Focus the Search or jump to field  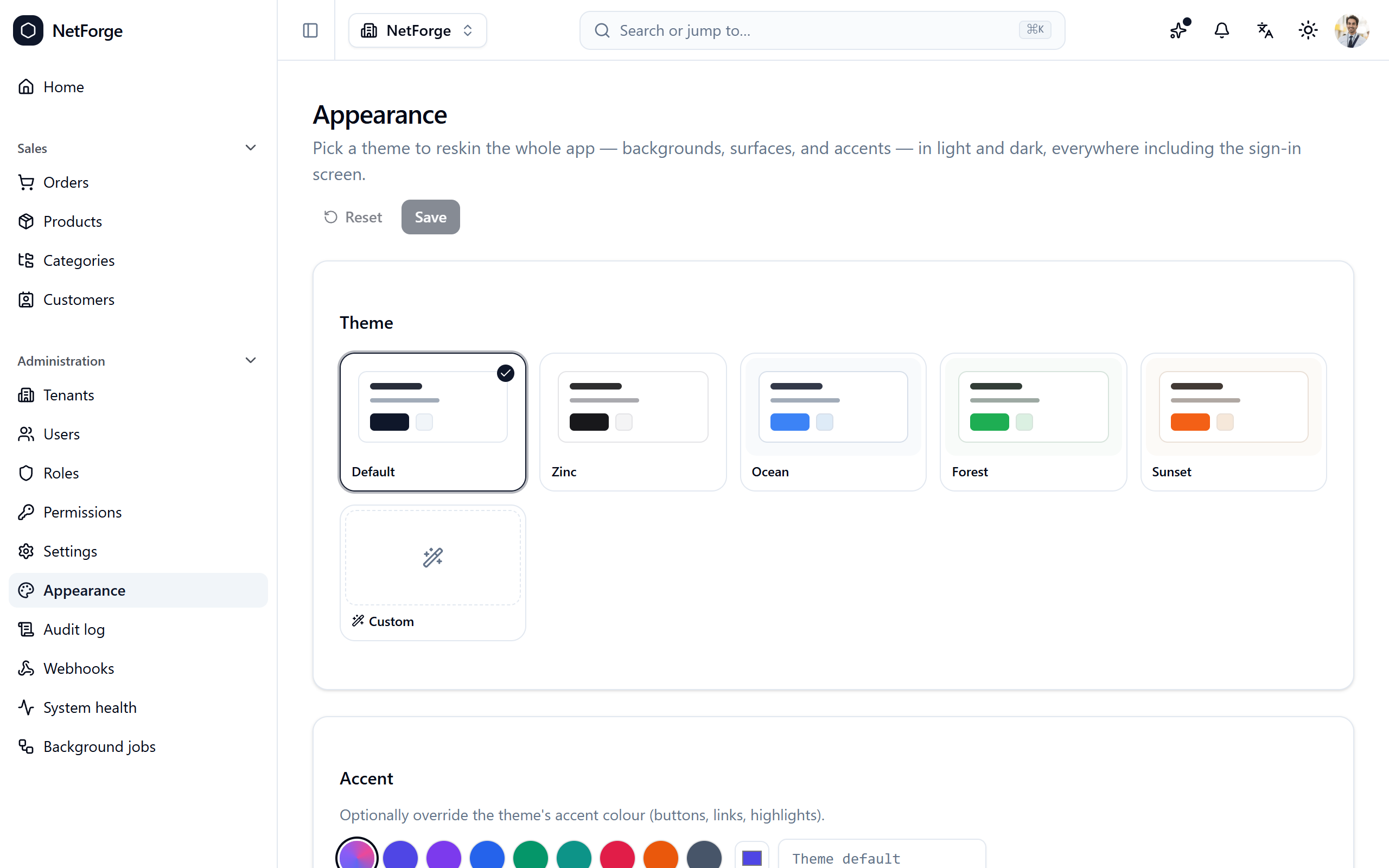(822, 30)
